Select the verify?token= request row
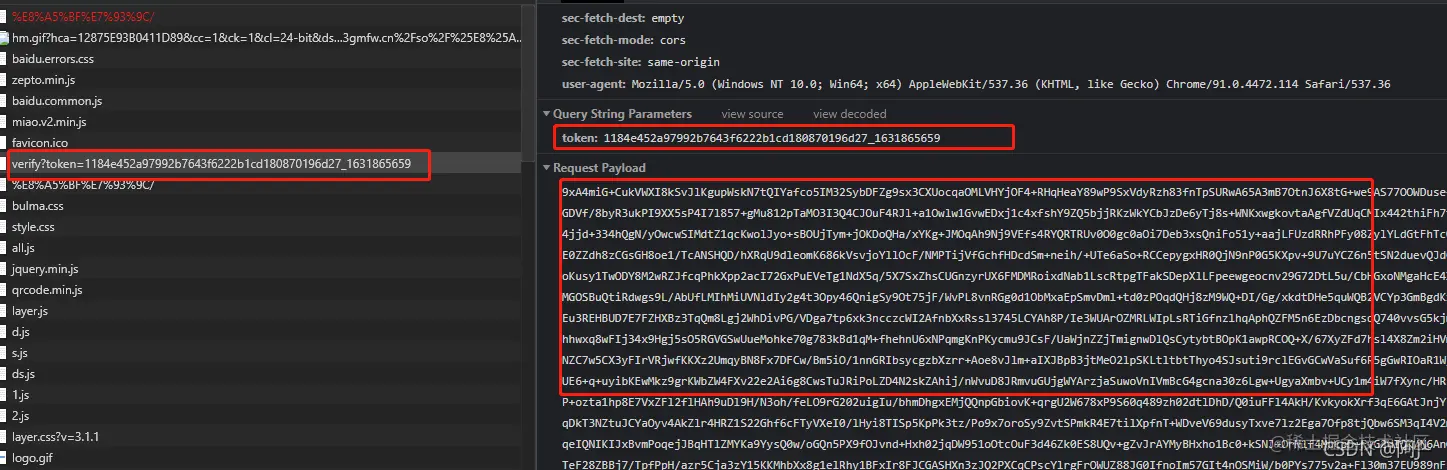 tap(261, 164)
